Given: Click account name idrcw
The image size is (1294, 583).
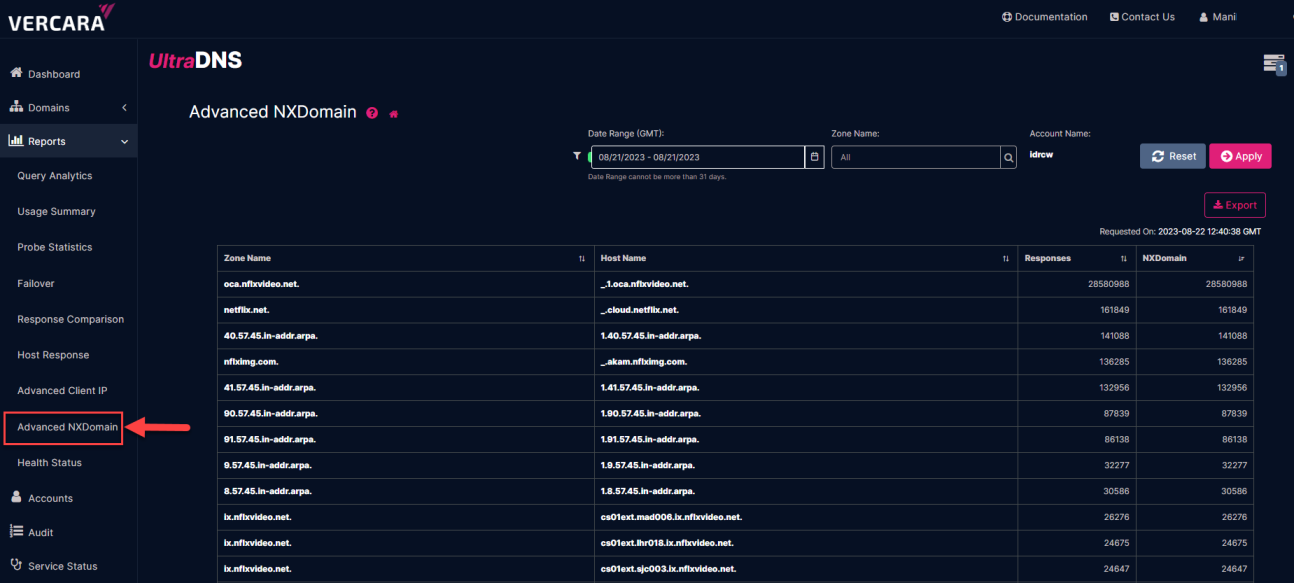Looking at the screenshot, I should click(1043, 155).
